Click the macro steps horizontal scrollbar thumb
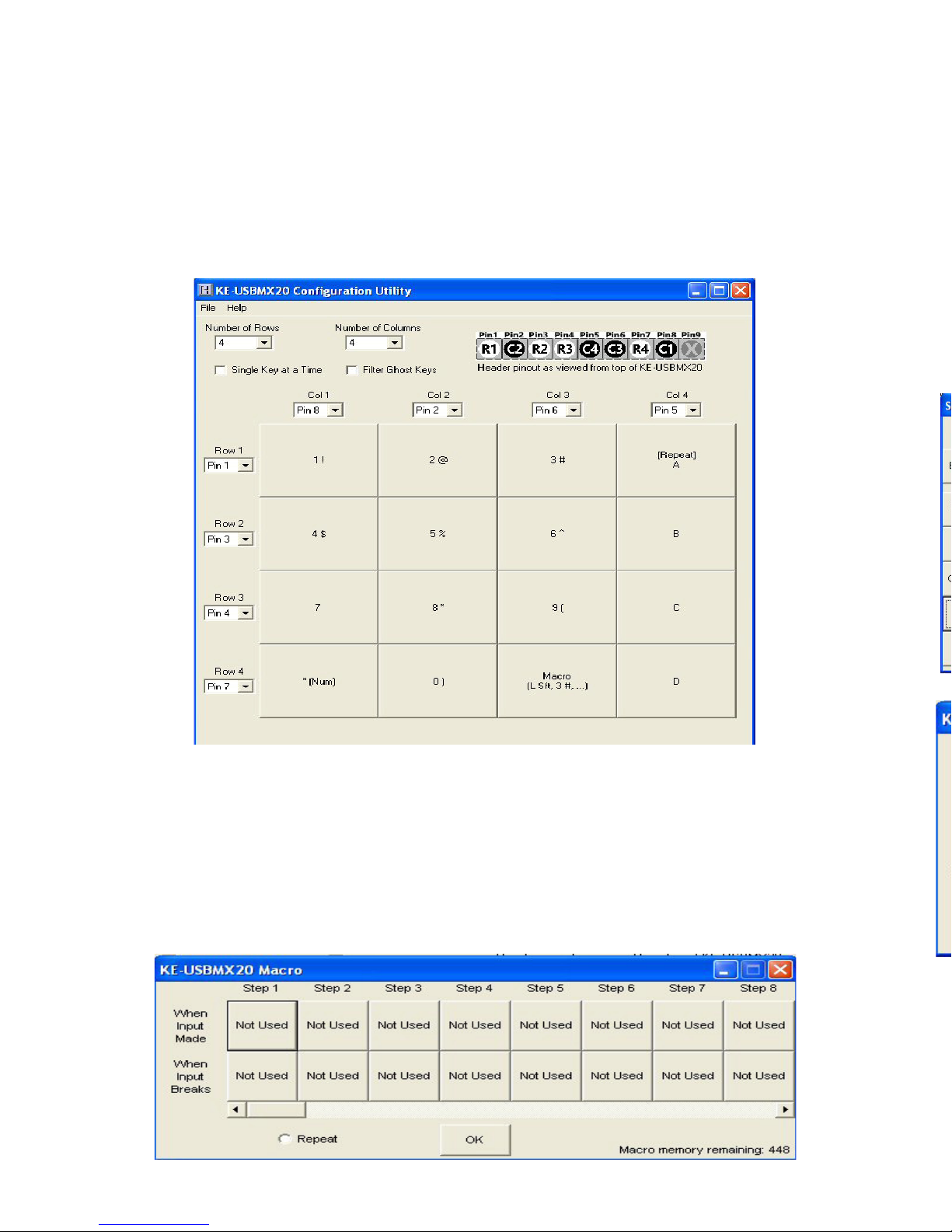This screenshot has height=1232, width=952. tap(276, 1109)
